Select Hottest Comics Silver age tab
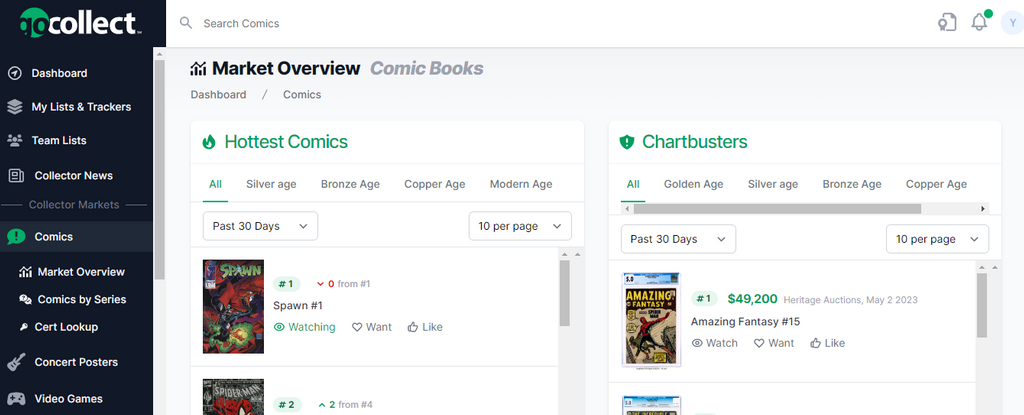 [x=271, y=184]
